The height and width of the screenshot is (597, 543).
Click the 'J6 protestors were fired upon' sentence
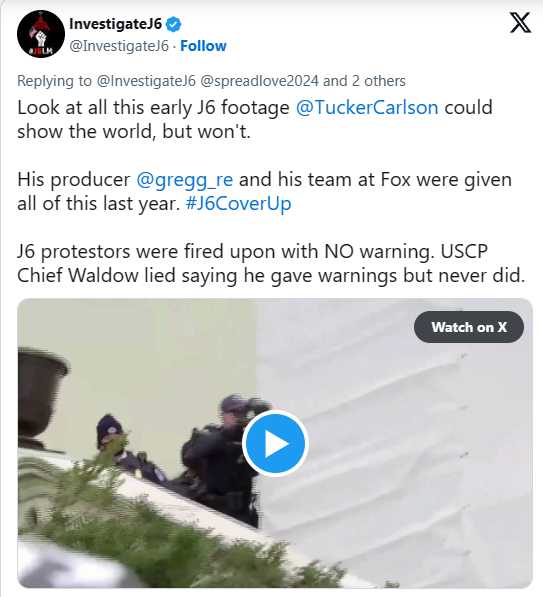[271, 263]
